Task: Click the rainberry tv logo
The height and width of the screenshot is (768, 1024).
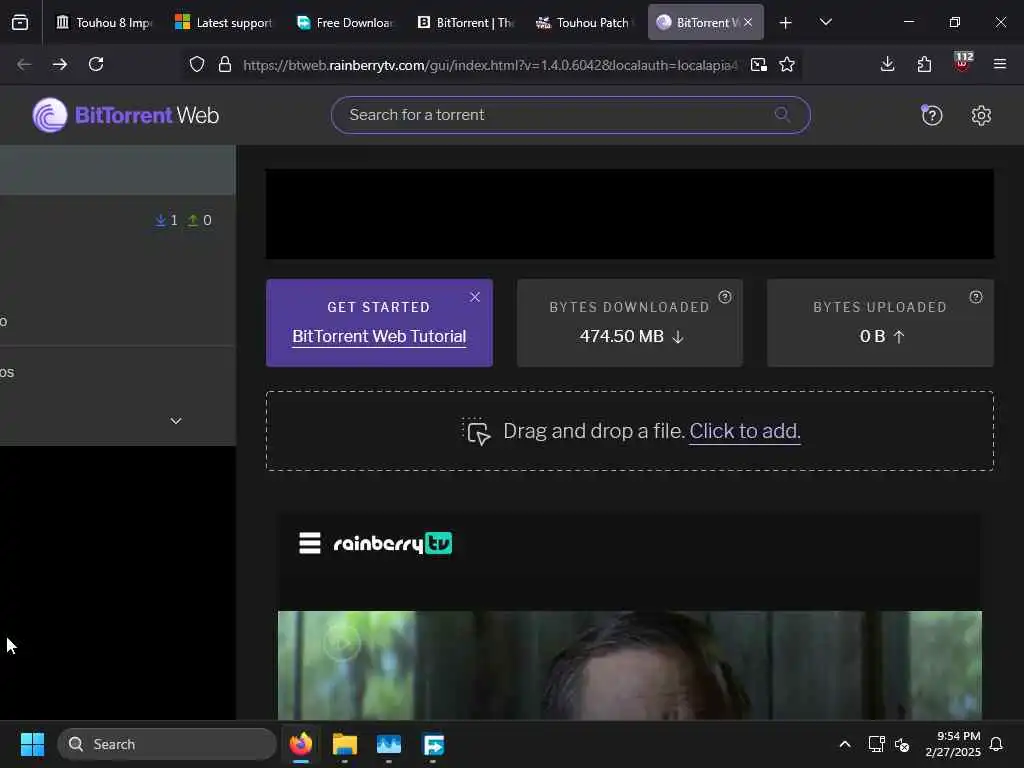Action: tap(392, 543)
